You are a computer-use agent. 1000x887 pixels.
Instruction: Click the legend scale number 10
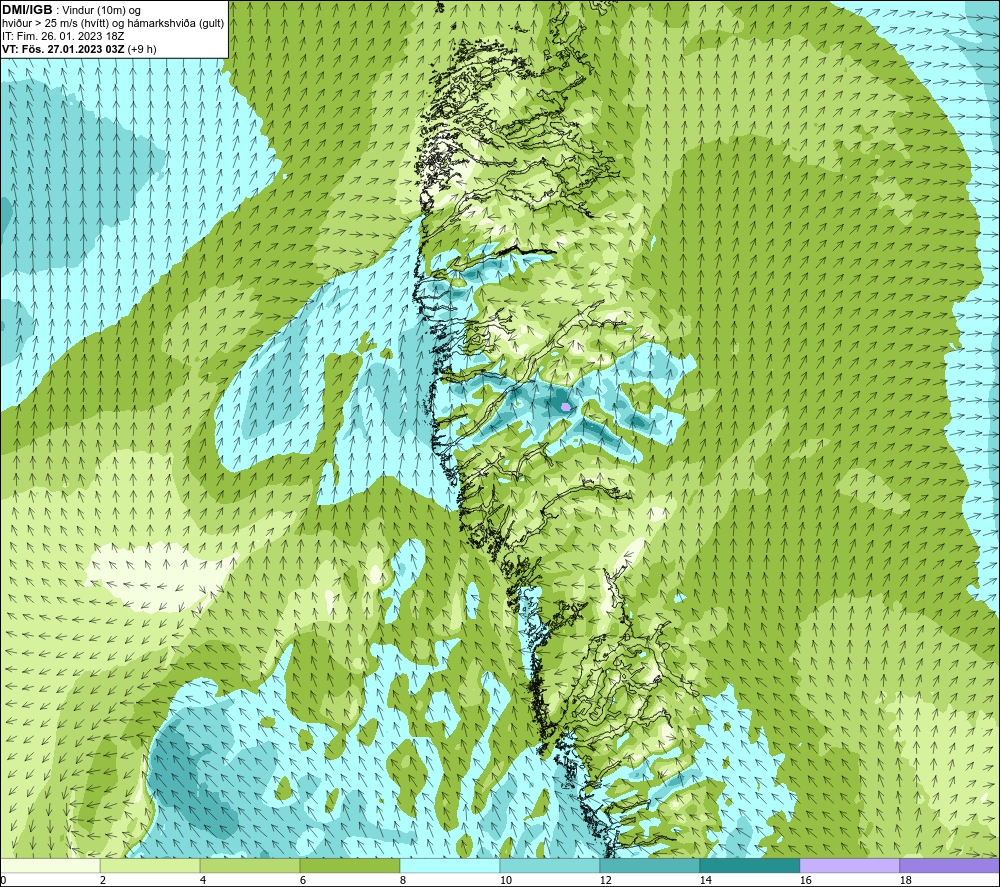tap(505, 881)
